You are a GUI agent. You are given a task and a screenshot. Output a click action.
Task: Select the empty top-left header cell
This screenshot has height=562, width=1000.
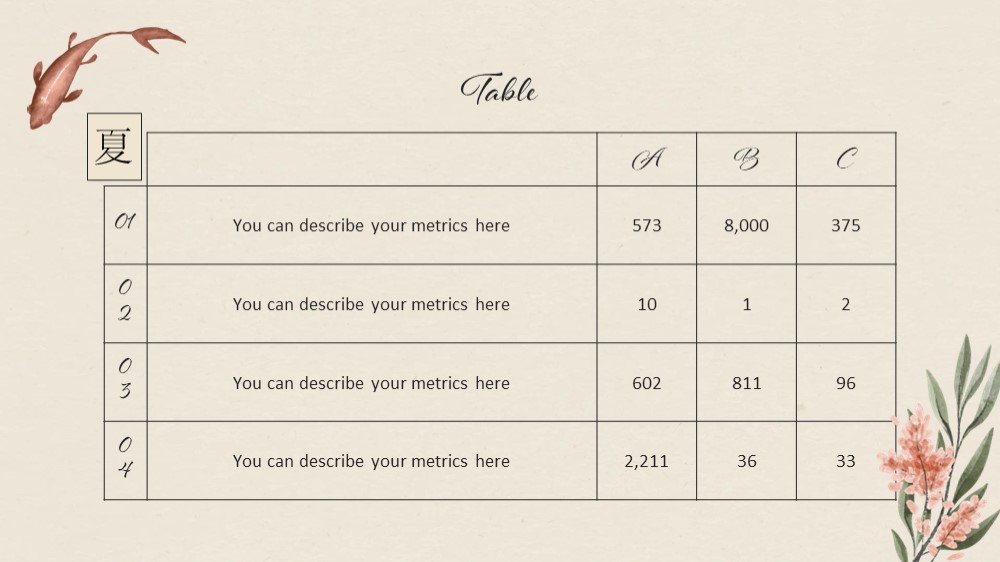(372, 159)
